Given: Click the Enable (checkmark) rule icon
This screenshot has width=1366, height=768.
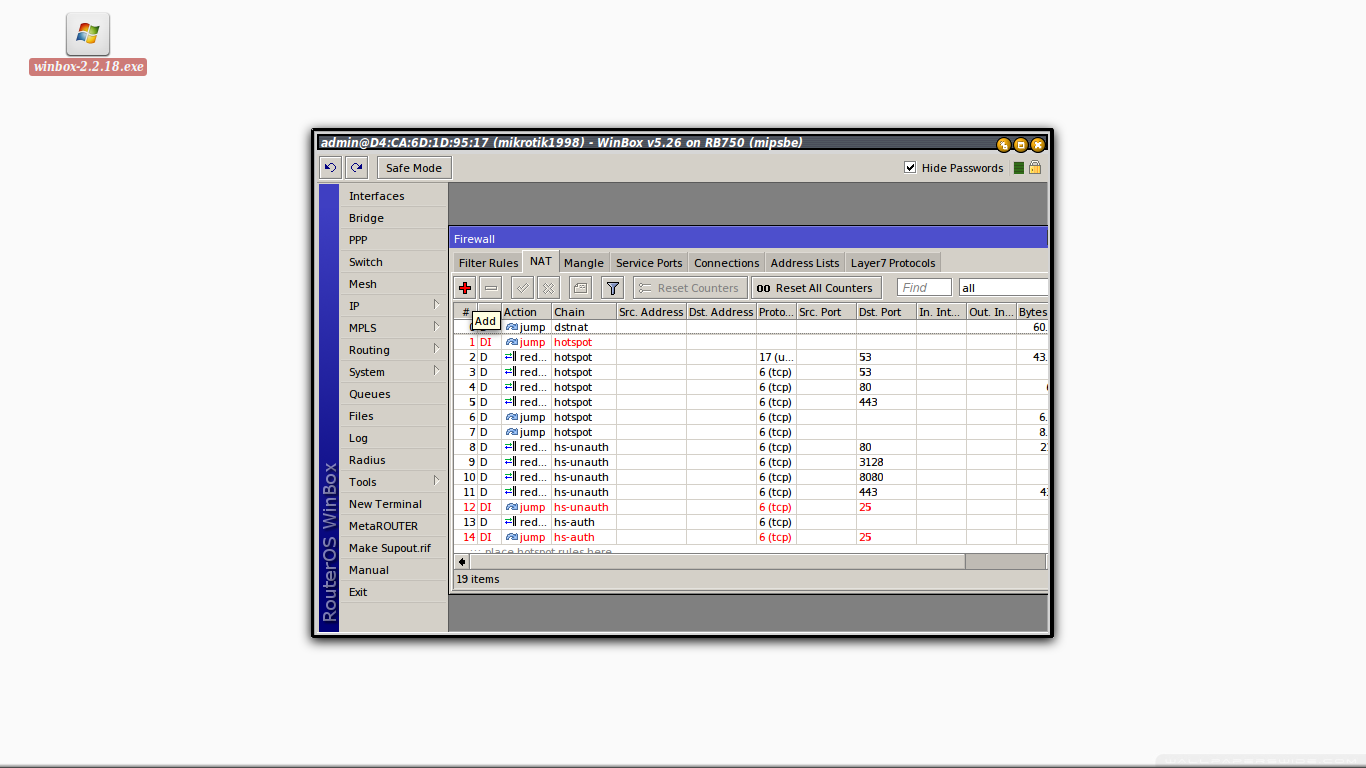Looking at the screenshot, I should click(522, 288).
